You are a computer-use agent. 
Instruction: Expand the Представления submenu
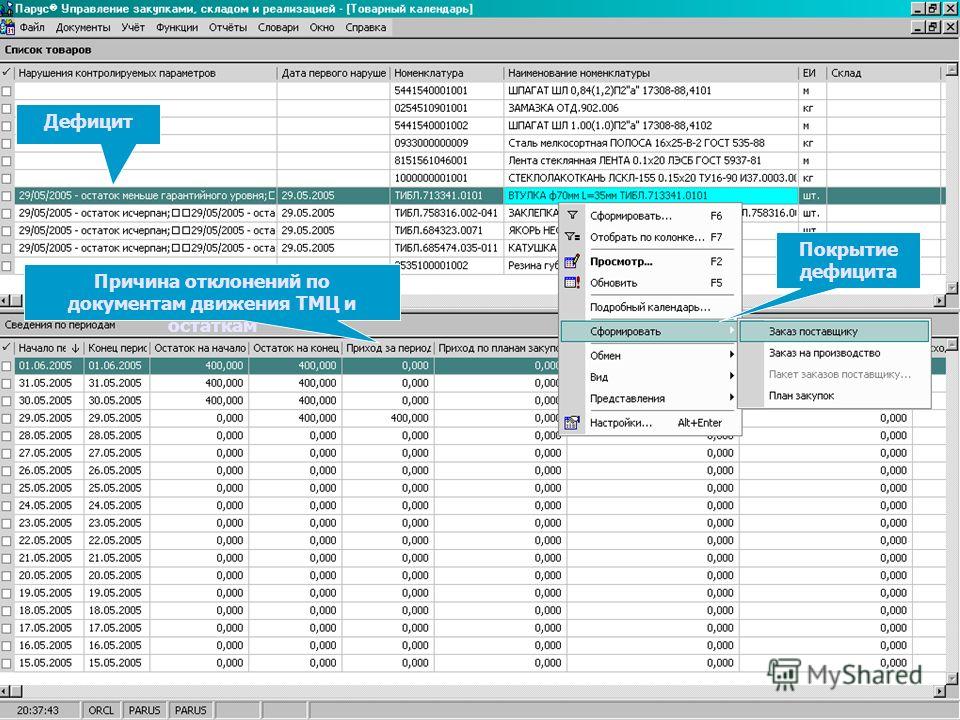[x=651, y=399]
